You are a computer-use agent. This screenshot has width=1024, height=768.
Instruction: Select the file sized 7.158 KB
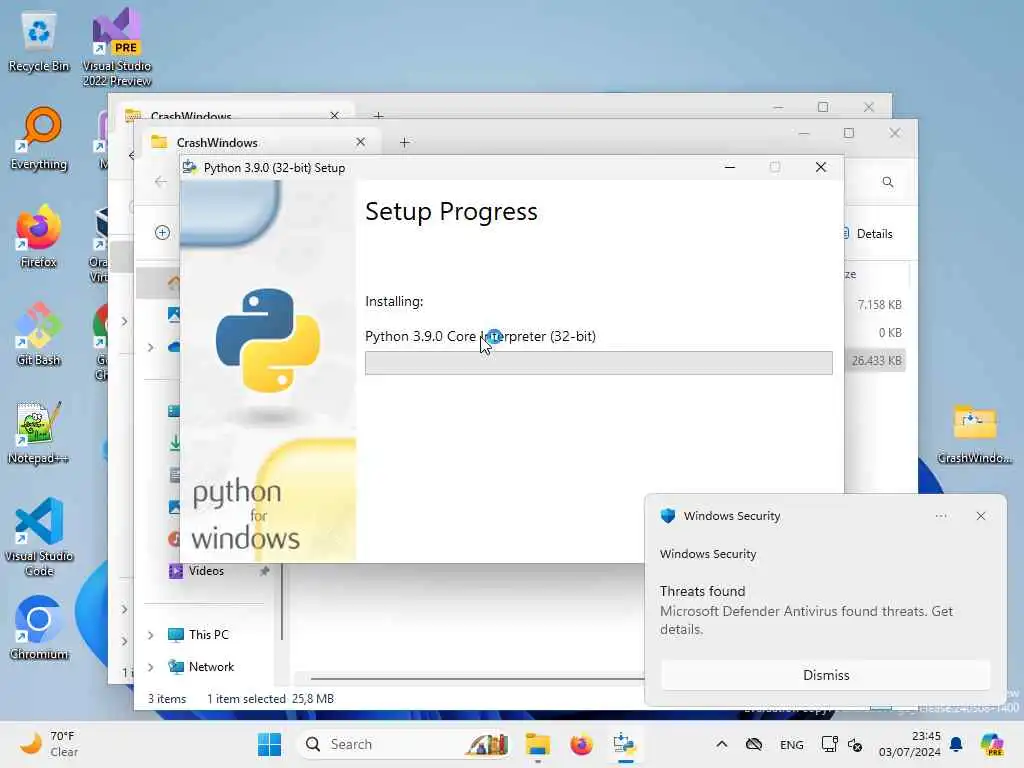click(x=879, y=305)
